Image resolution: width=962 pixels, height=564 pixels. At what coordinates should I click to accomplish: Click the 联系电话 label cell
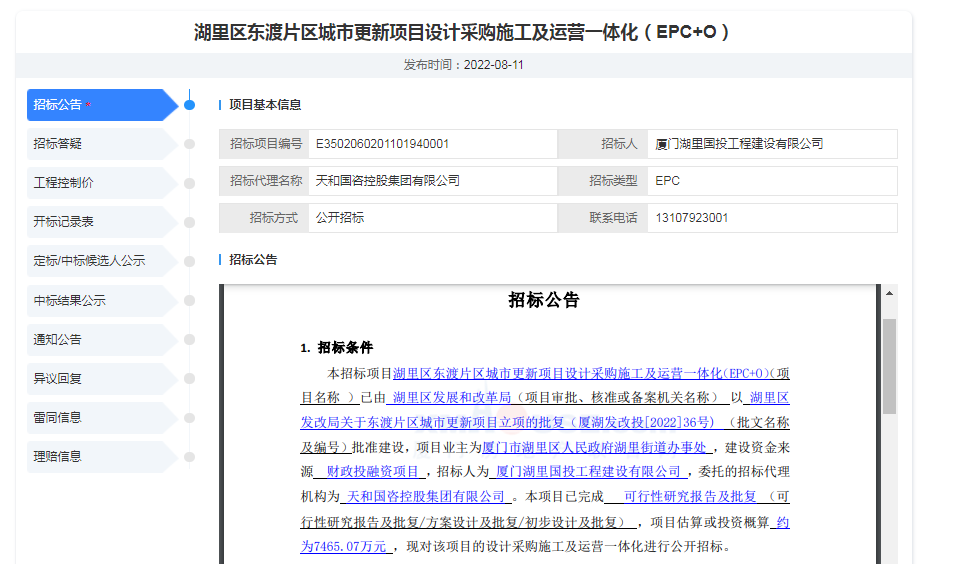tap(603, 218)
